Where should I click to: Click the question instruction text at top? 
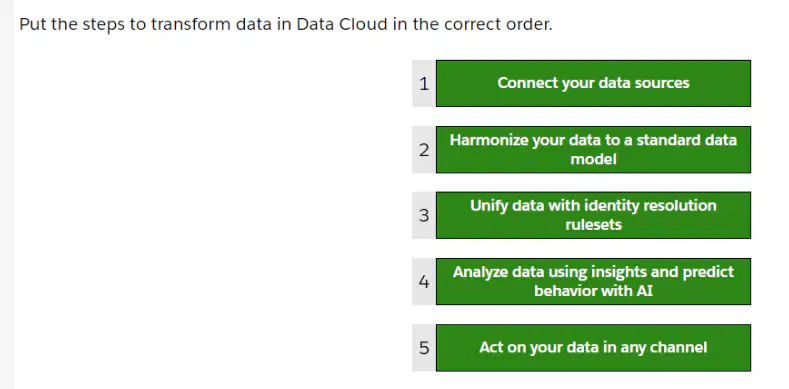[286, 24]
